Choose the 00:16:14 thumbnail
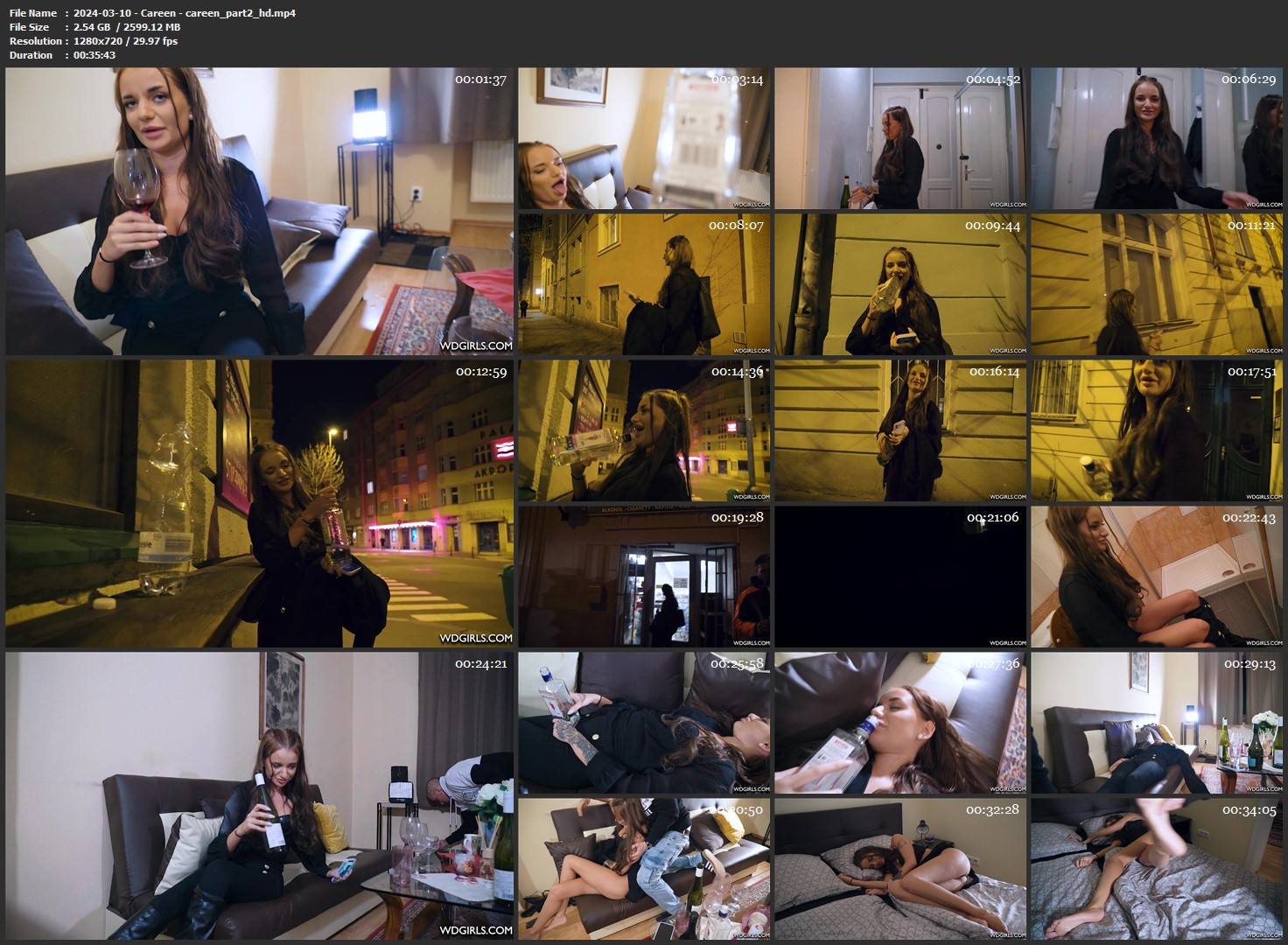This screenshot has height=945, width=1288. 900,430
